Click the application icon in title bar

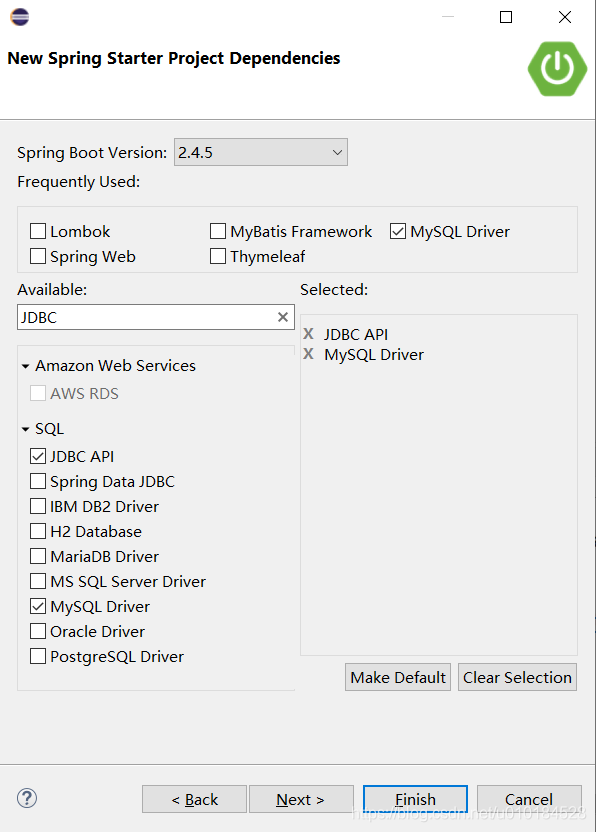[x=19, y=17]
